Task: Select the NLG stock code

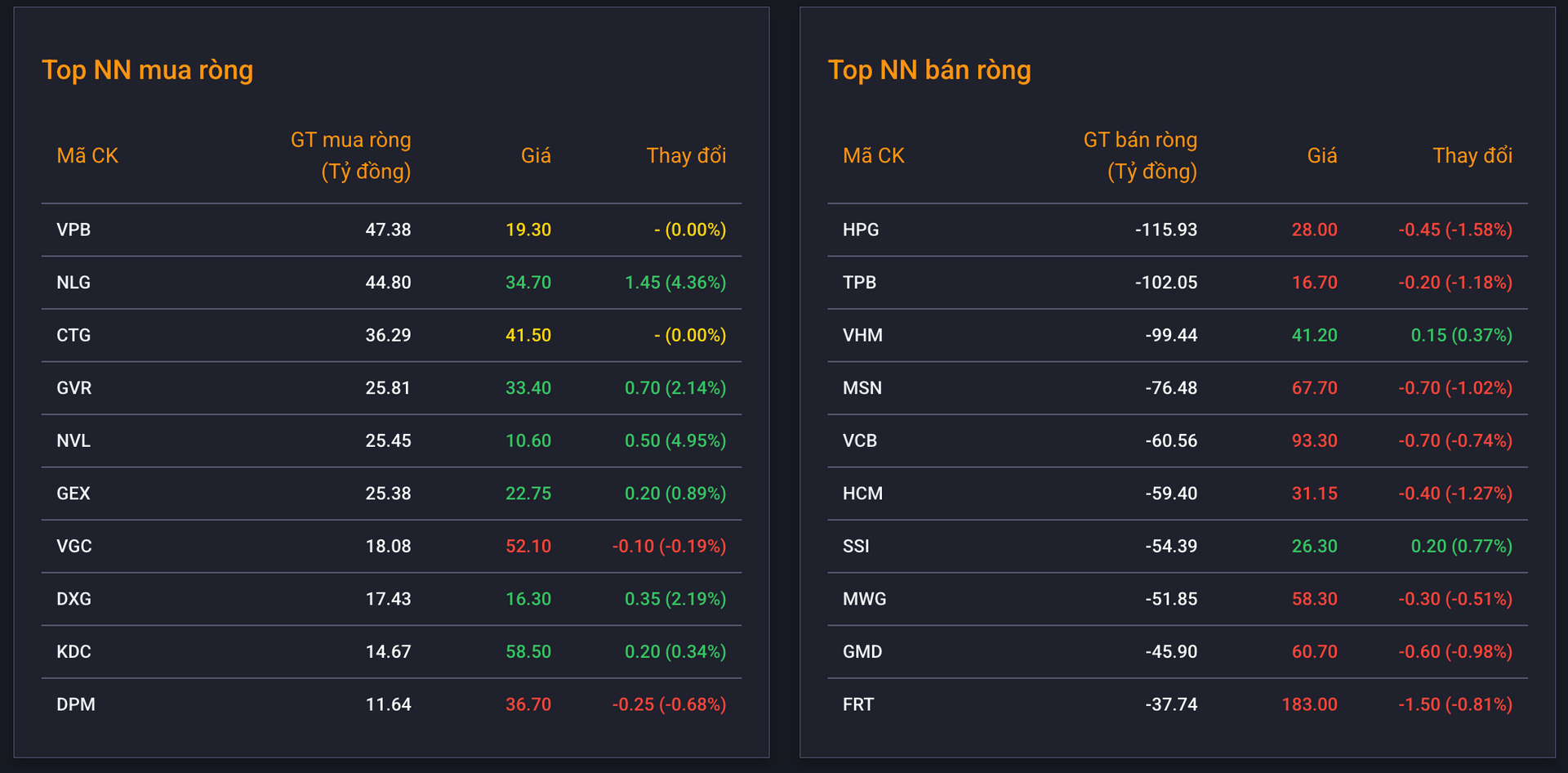Action: [73, 283]
